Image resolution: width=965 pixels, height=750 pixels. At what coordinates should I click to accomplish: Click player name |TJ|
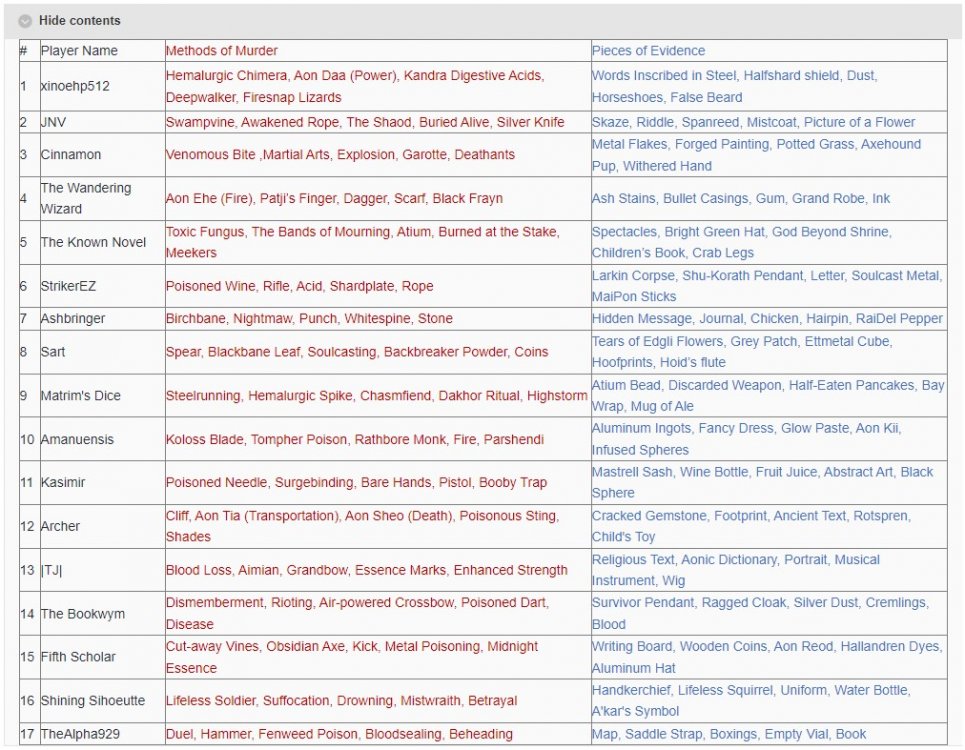[x=51, y=570]
